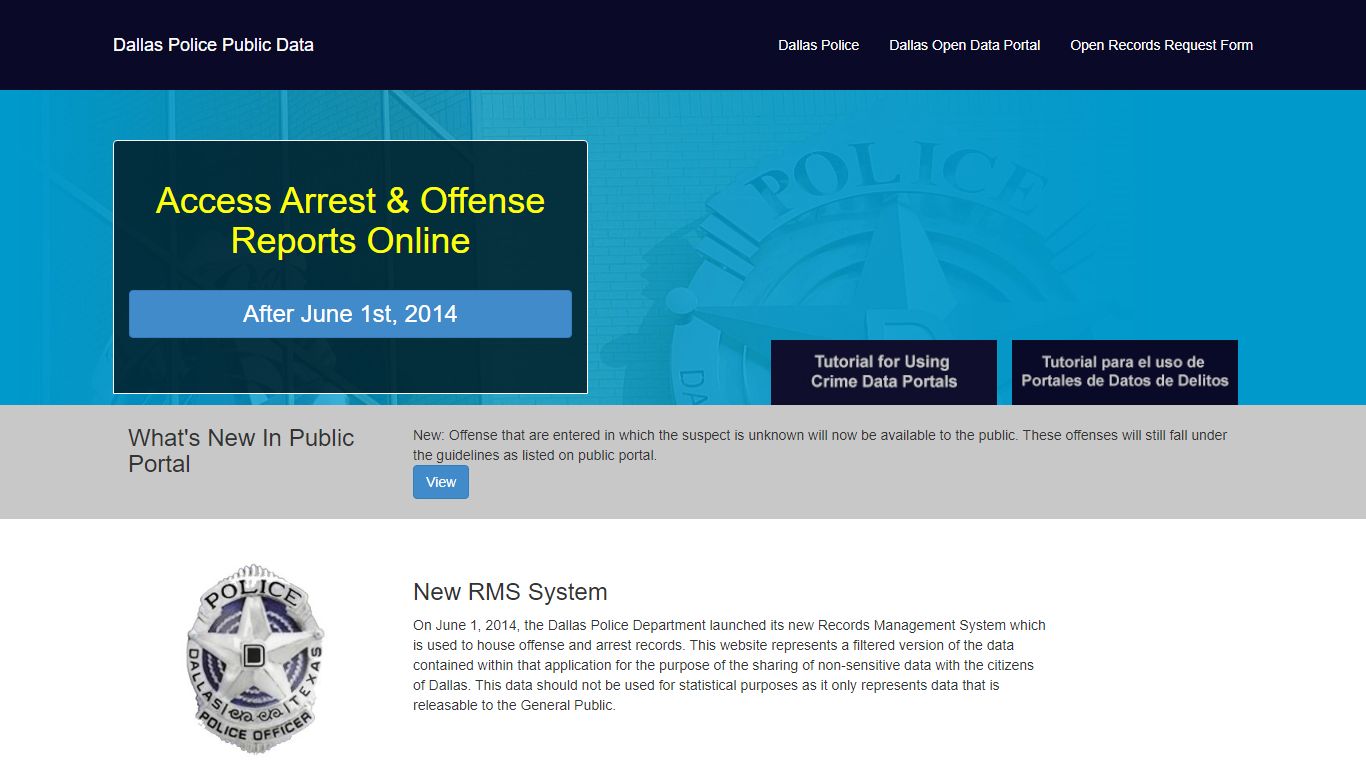Click the Access Arrest & Offense Reports Online heading

click(350, 221)
